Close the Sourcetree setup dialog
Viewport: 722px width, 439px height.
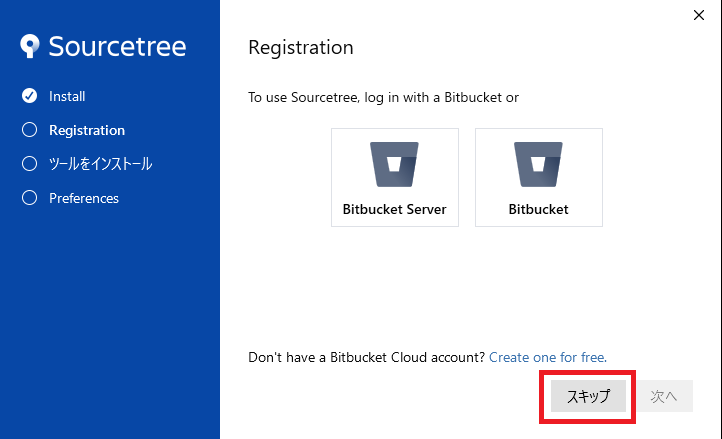pyautogui.click(x=699, y=15)
